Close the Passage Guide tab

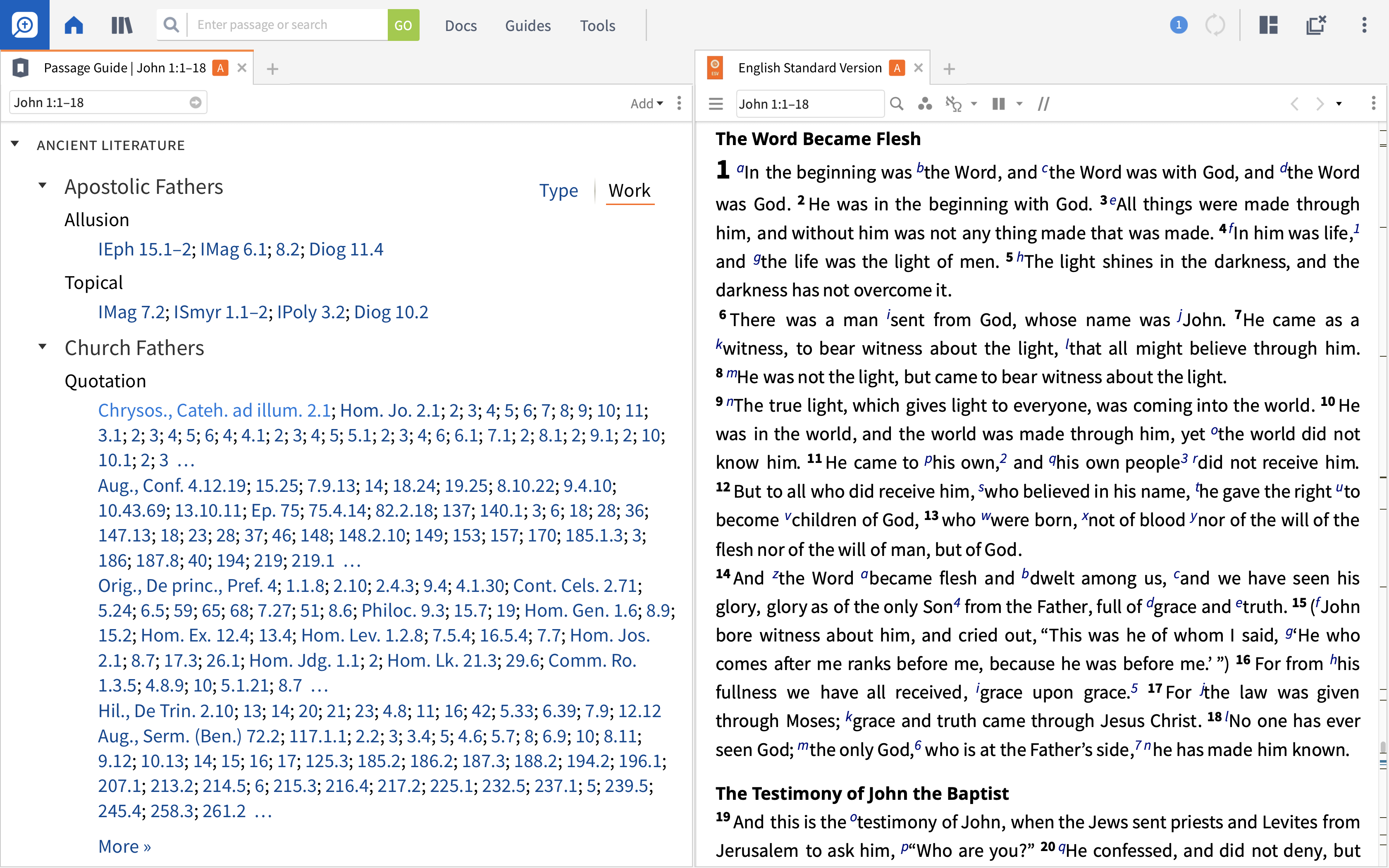[242, 68]
